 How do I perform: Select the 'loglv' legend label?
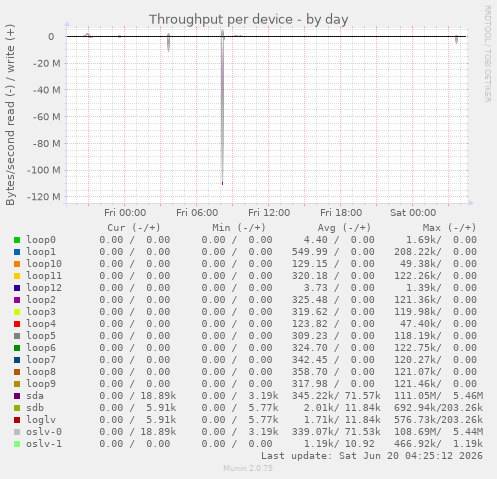point(41,420)
